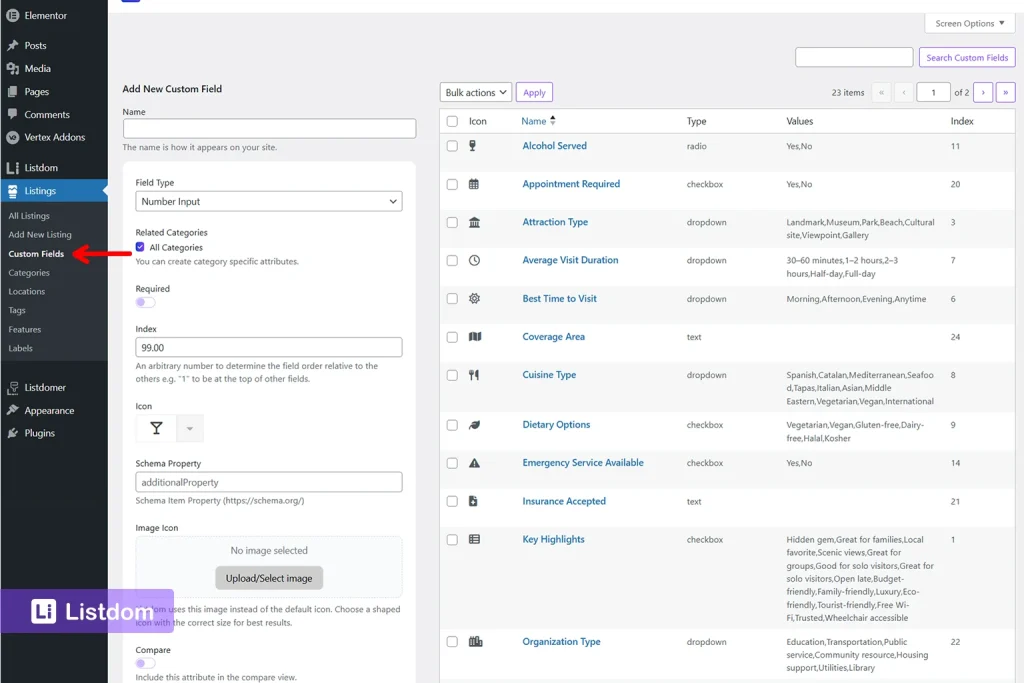The height and width of the screenshot is (683, 1024).
Task: Click the calendar icon for Appointment Required
Action: tap(474, 184)
